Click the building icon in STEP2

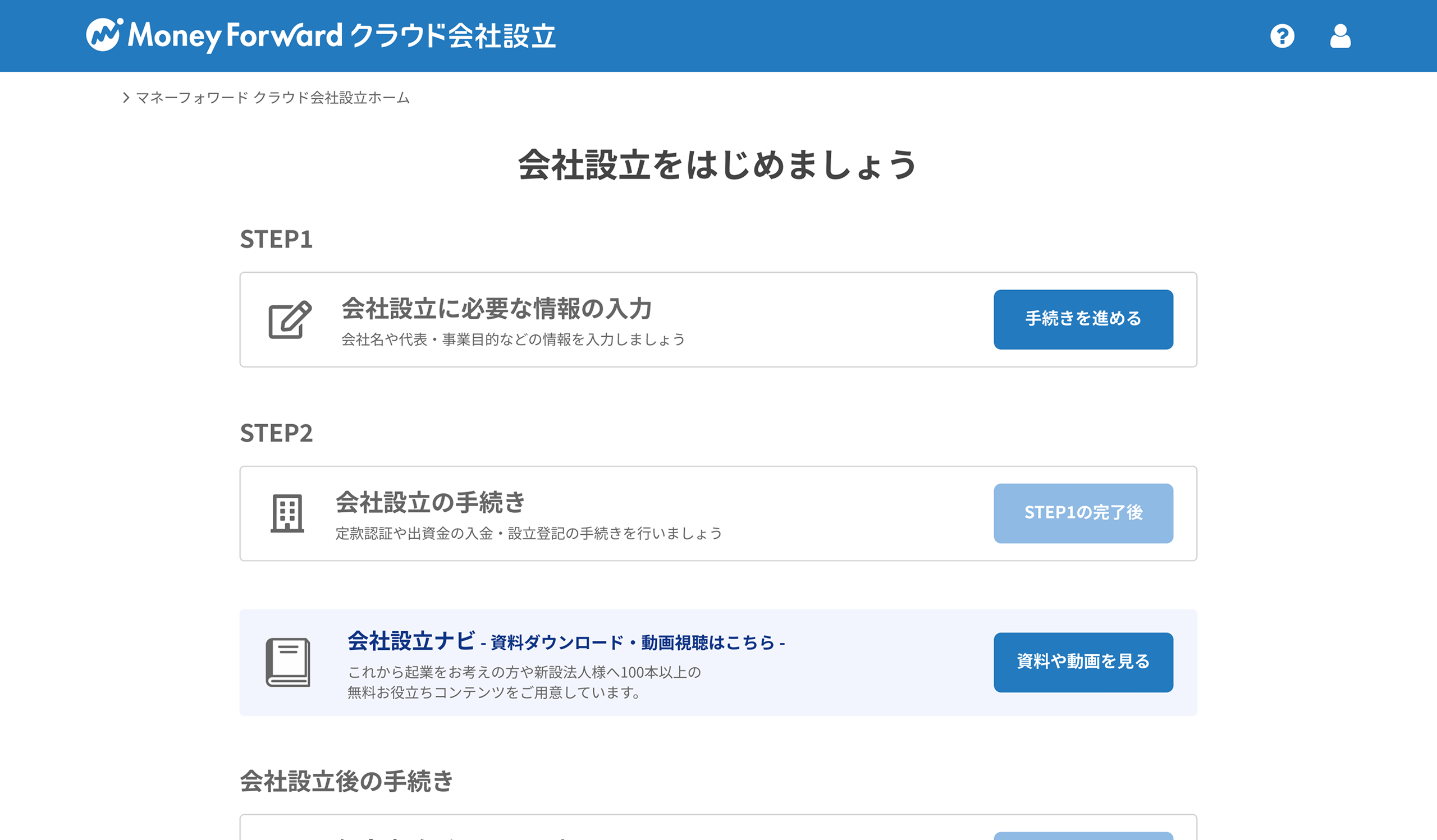click(x=287, y=513)
